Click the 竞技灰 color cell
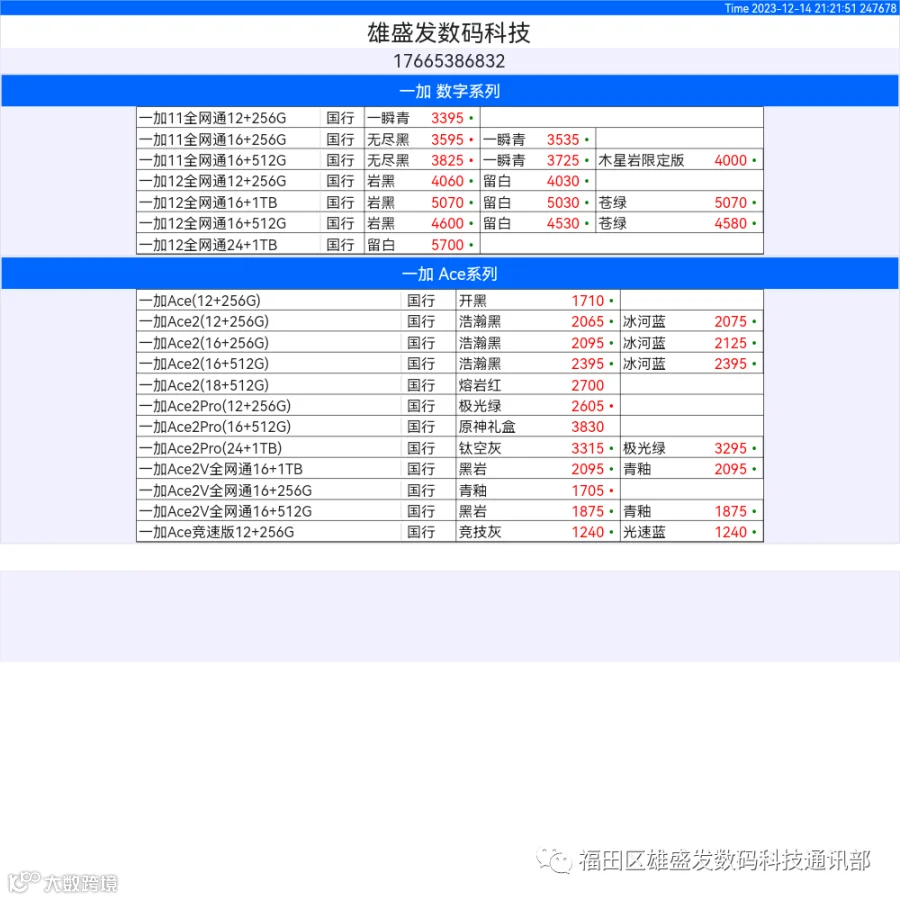The width and height of the screenshot is (900, 900). click(480, 532)
